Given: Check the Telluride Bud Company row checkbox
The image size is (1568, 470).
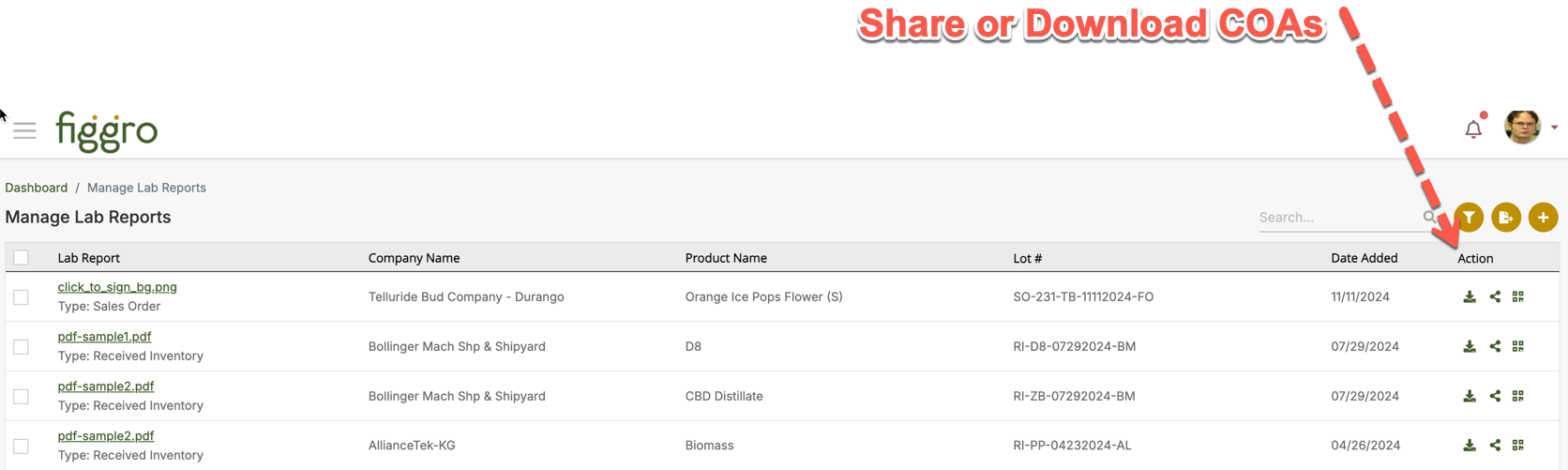Looking at the screenshot, I should point(21,297).
